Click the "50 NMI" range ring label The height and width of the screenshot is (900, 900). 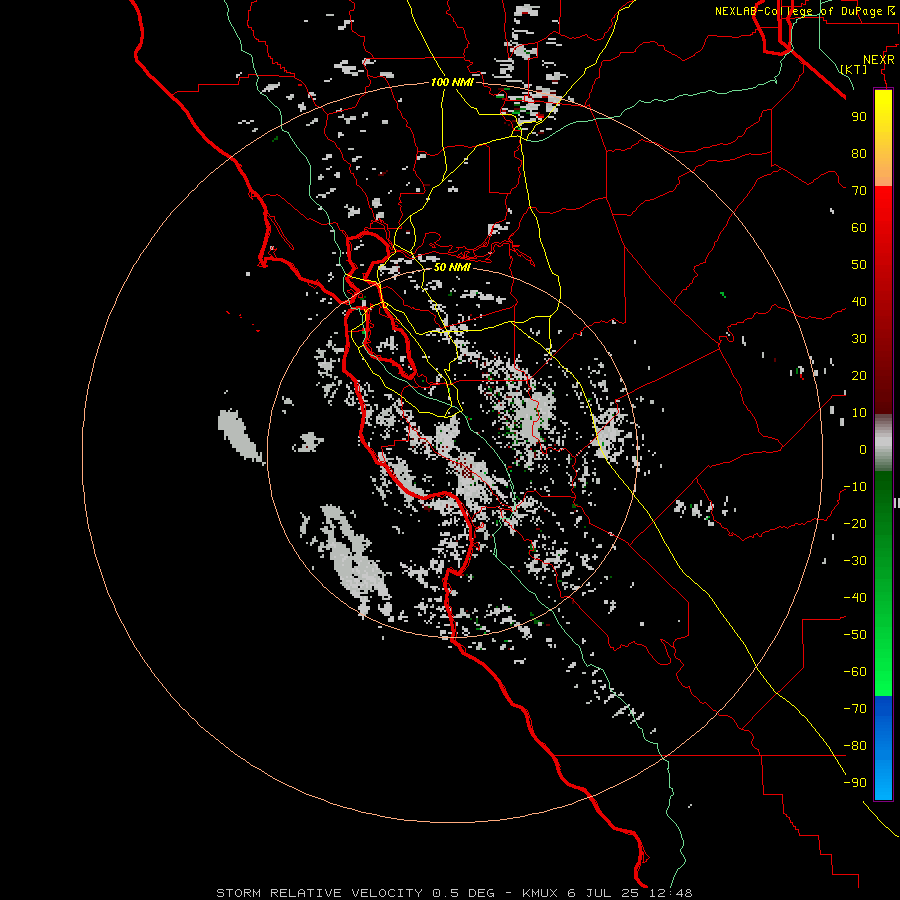tap(452, 267)
